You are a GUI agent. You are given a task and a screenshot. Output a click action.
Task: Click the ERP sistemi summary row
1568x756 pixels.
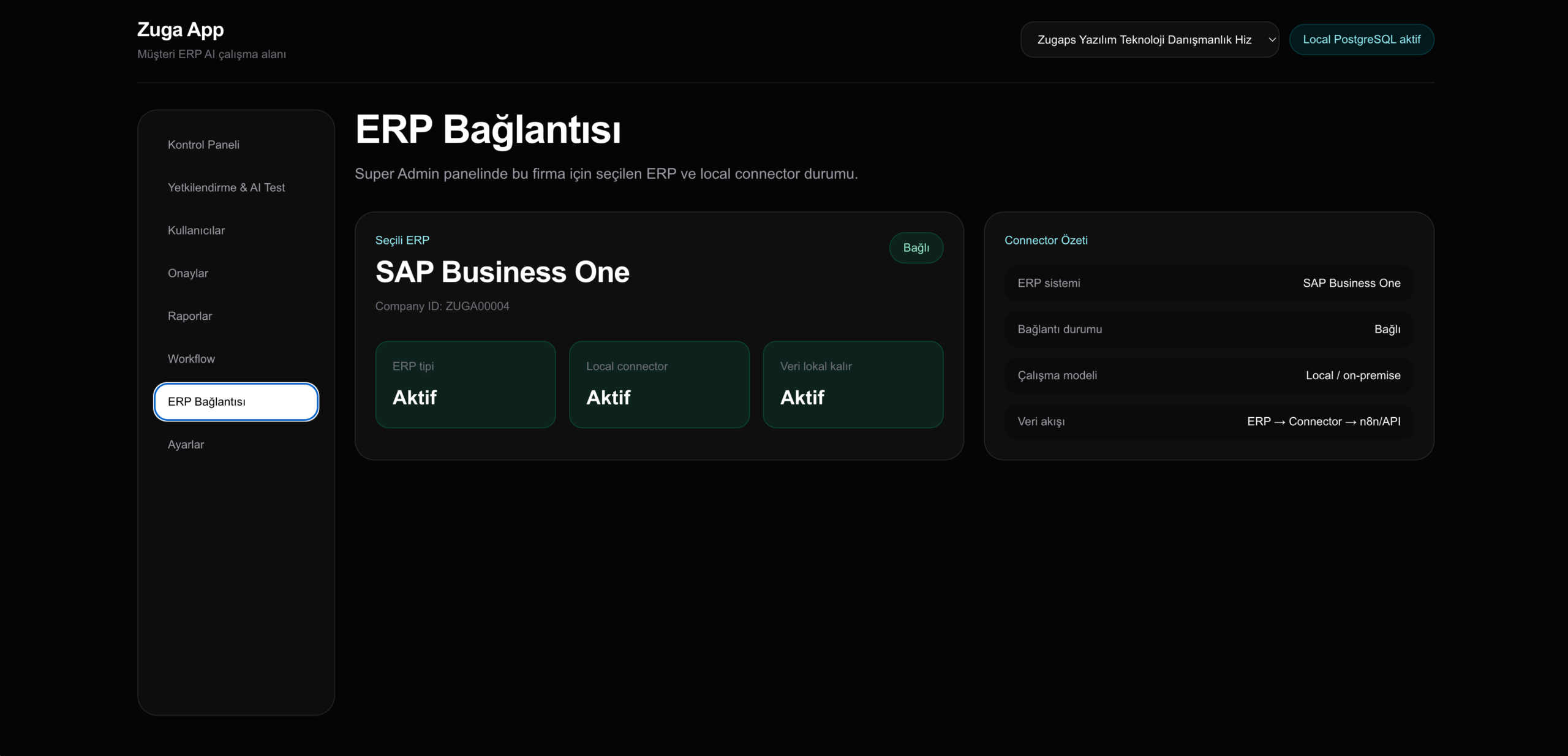1209,283
